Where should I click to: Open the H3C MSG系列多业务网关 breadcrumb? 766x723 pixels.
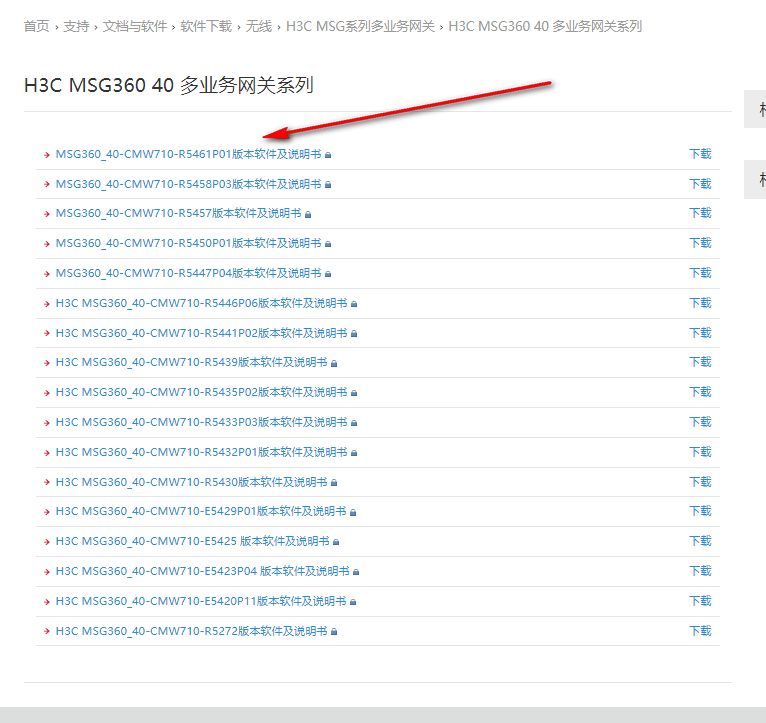(x=361, y=26)
